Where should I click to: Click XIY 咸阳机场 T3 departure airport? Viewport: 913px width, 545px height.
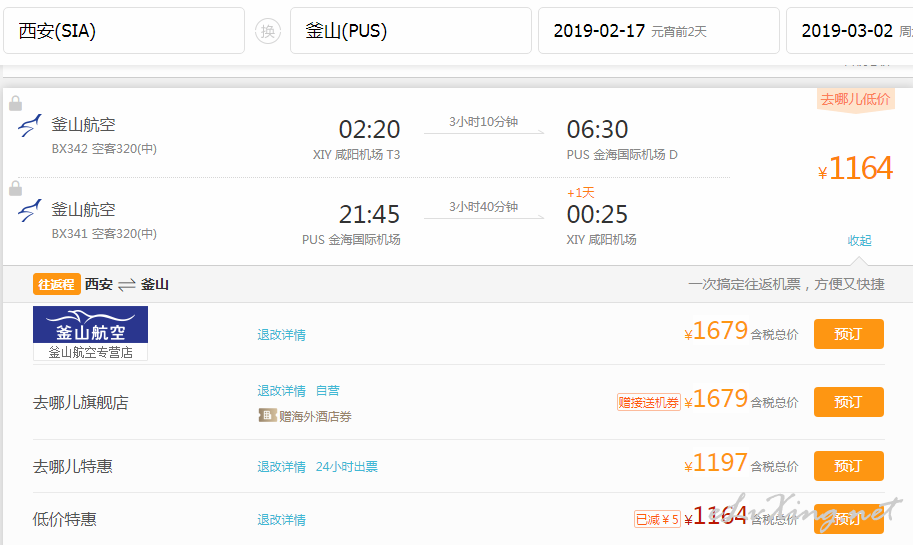point(356,155)
